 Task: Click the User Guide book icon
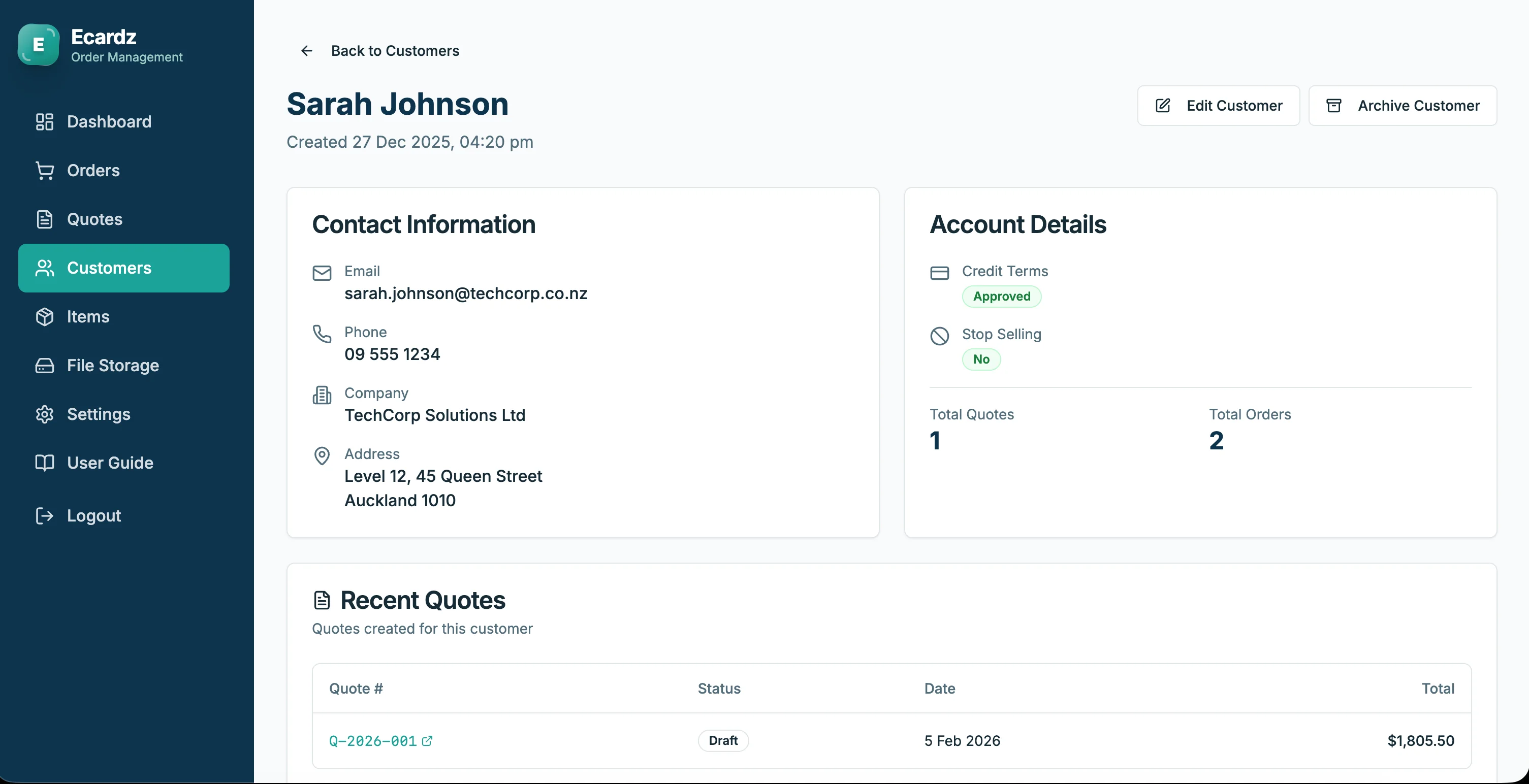click(45, 463)
